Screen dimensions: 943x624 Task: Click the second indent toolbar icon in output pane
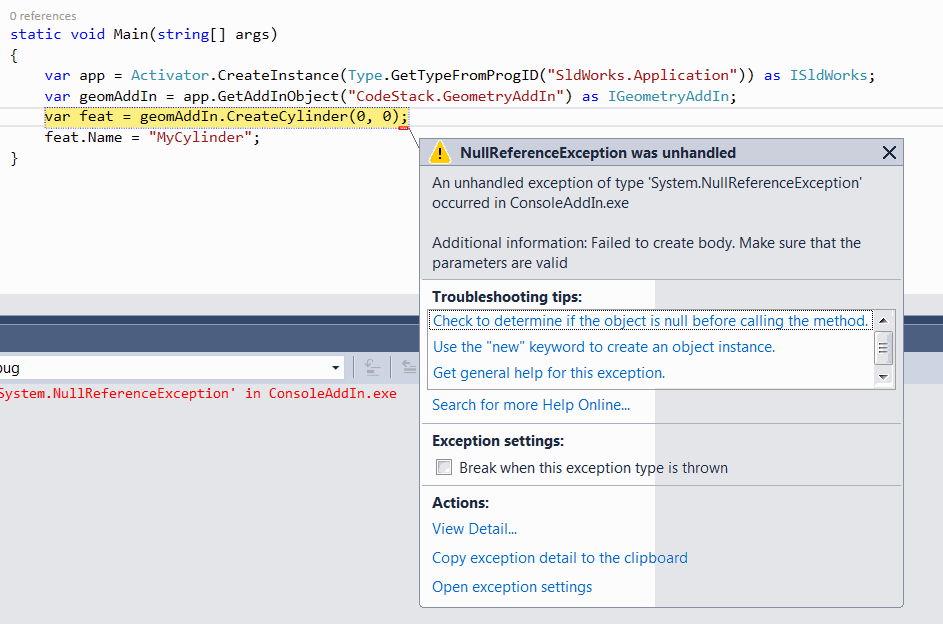tap(410, 367)
